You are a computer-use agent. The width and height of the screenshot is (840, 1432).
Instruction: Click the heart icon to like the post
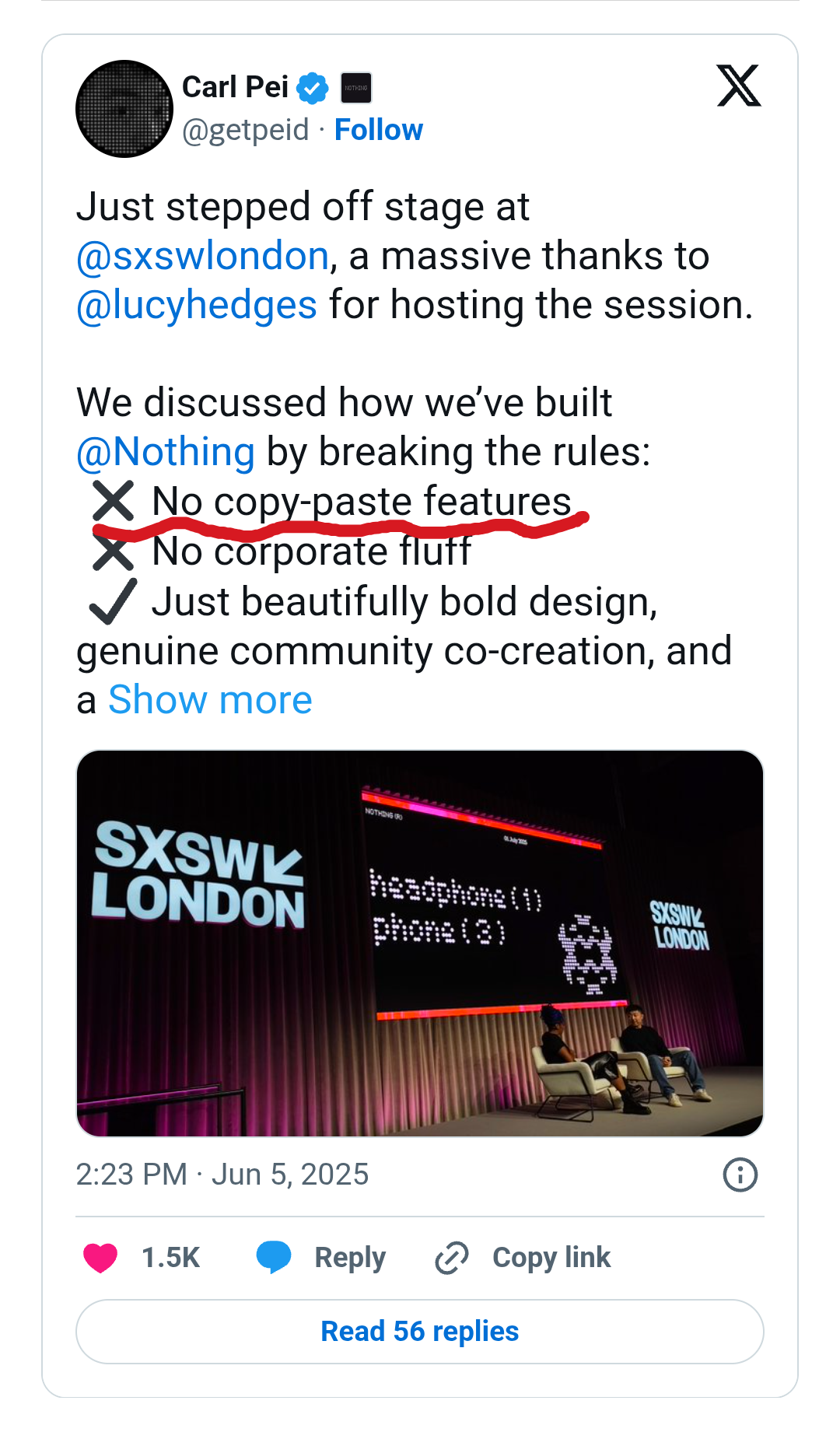coord(100,1258)
